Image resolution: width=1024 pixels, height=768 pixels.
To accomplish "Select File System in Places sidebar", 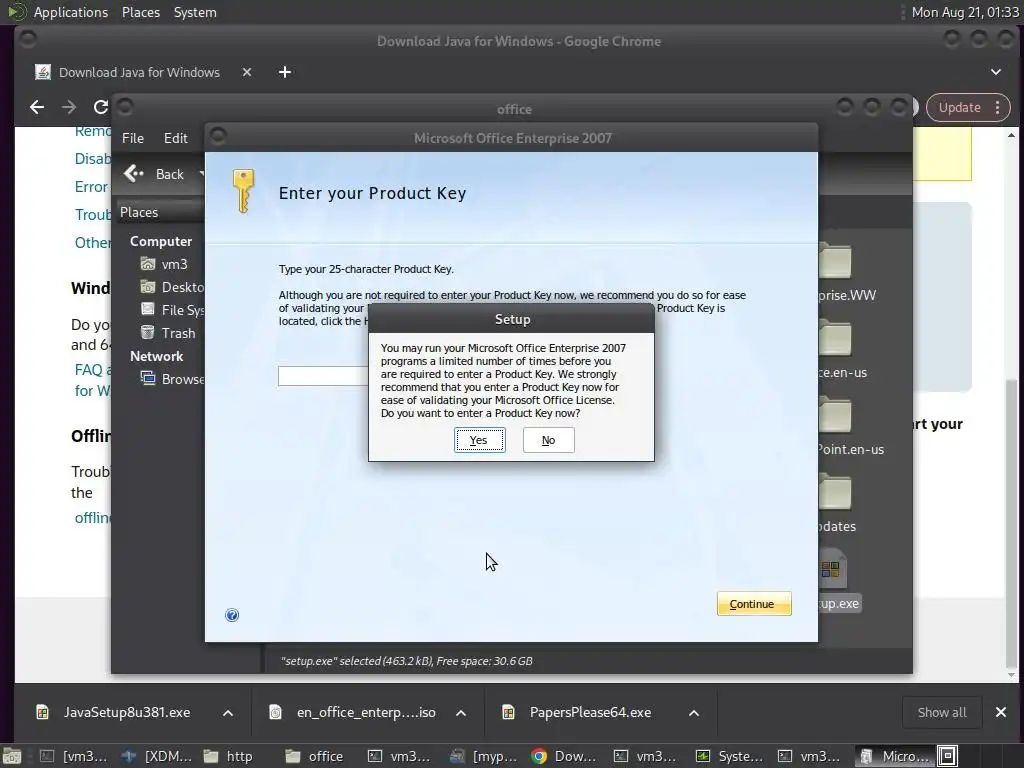I will pos(172,310).
